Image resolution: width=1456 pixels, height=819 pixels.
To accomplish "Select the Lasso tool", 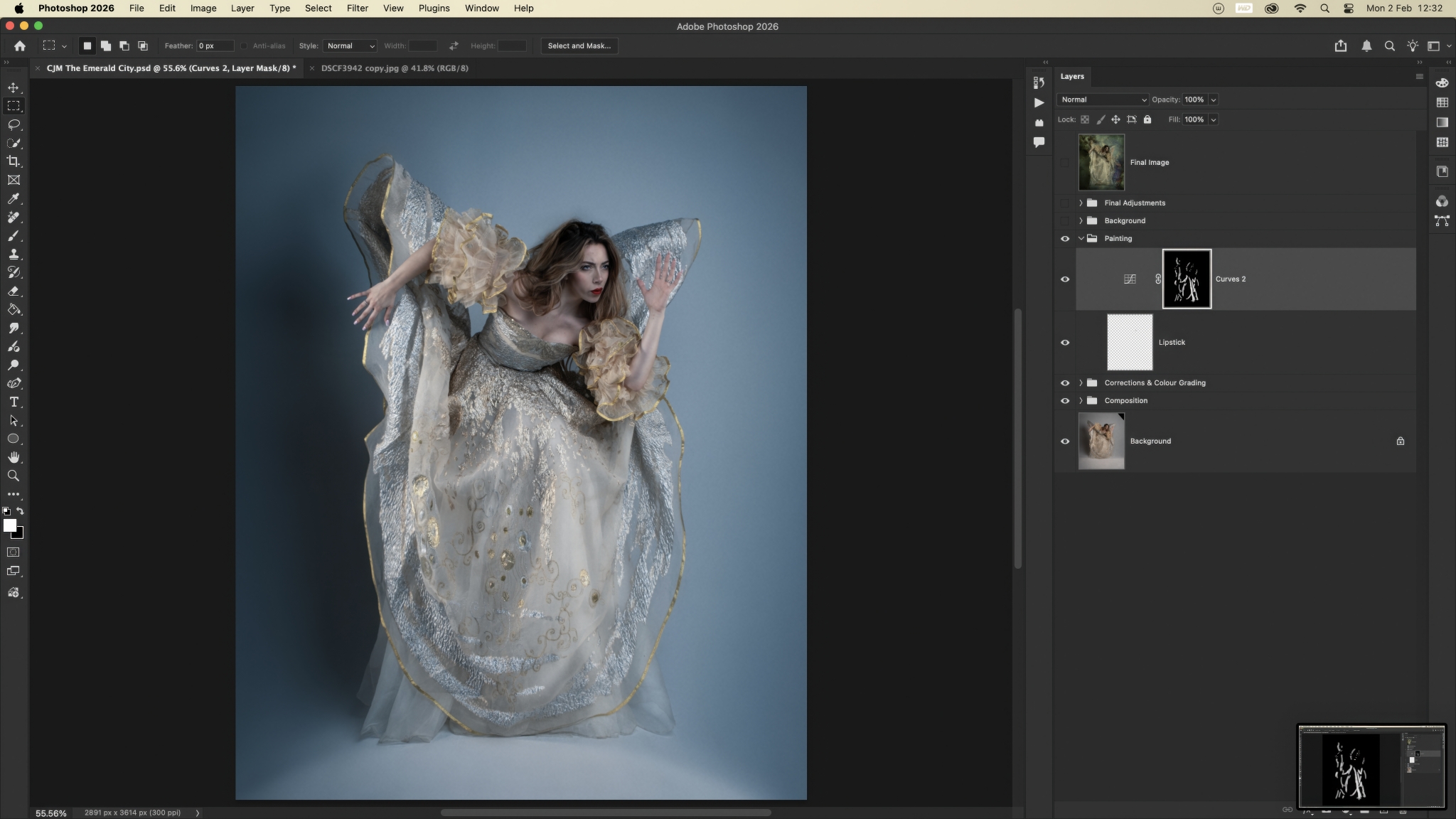I will pos(14,124).
